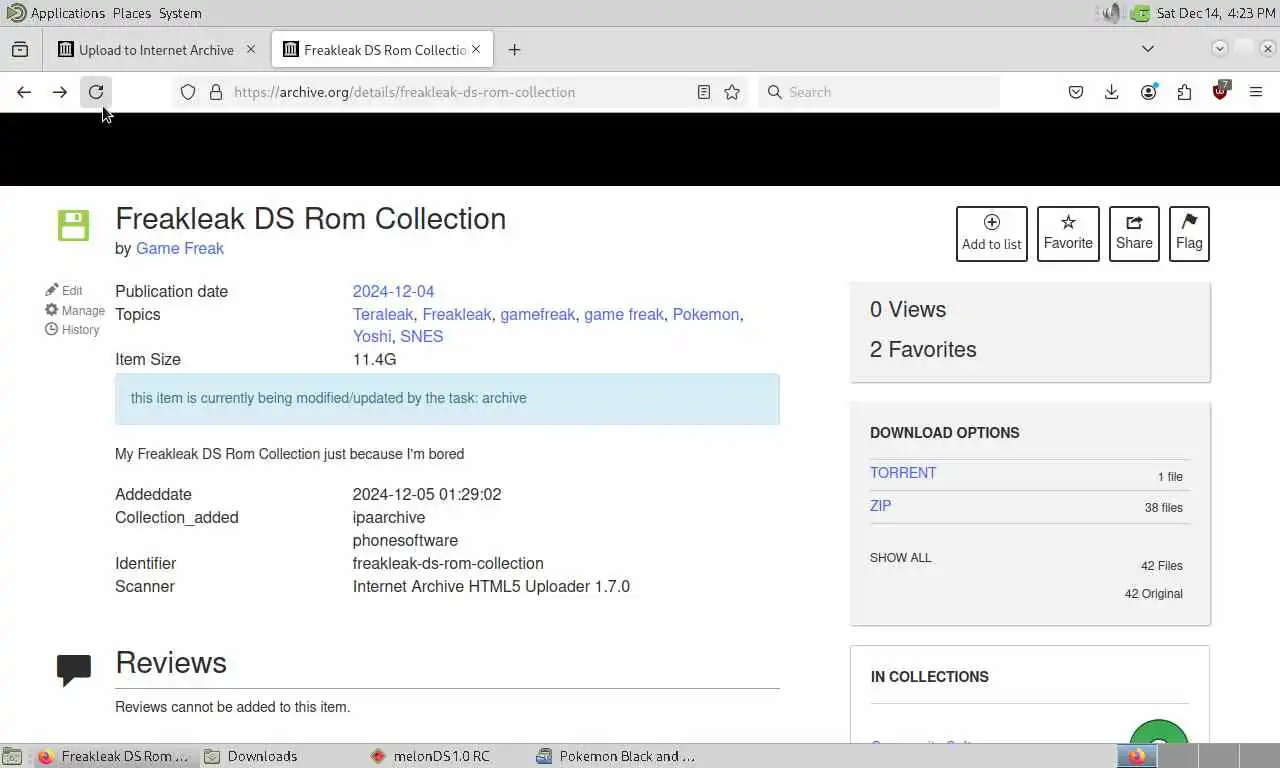Image resolution: width=1280 pixels, height=768 pixels.
Task: Click the show desktop icon in the bottom panel
Action: pyautogui.click(x=12, y=756)
